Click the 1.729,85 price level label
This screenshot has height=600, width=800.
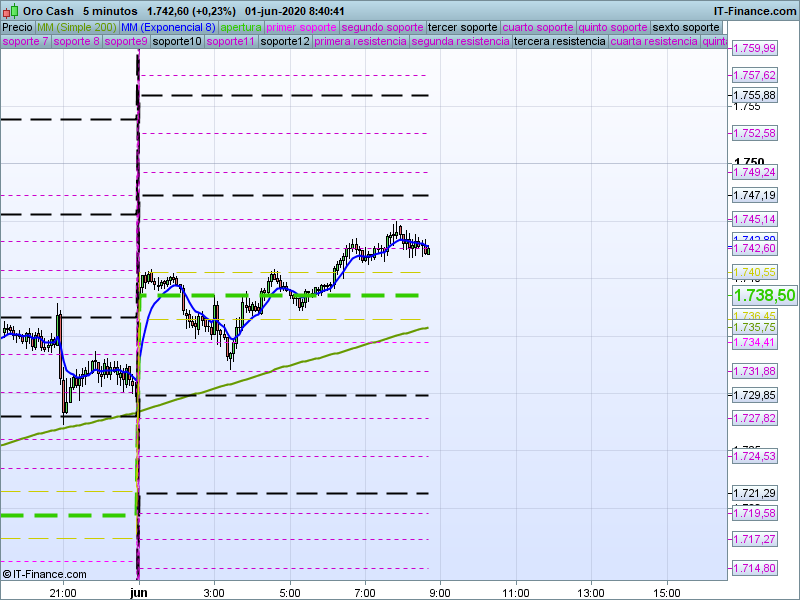755,395
